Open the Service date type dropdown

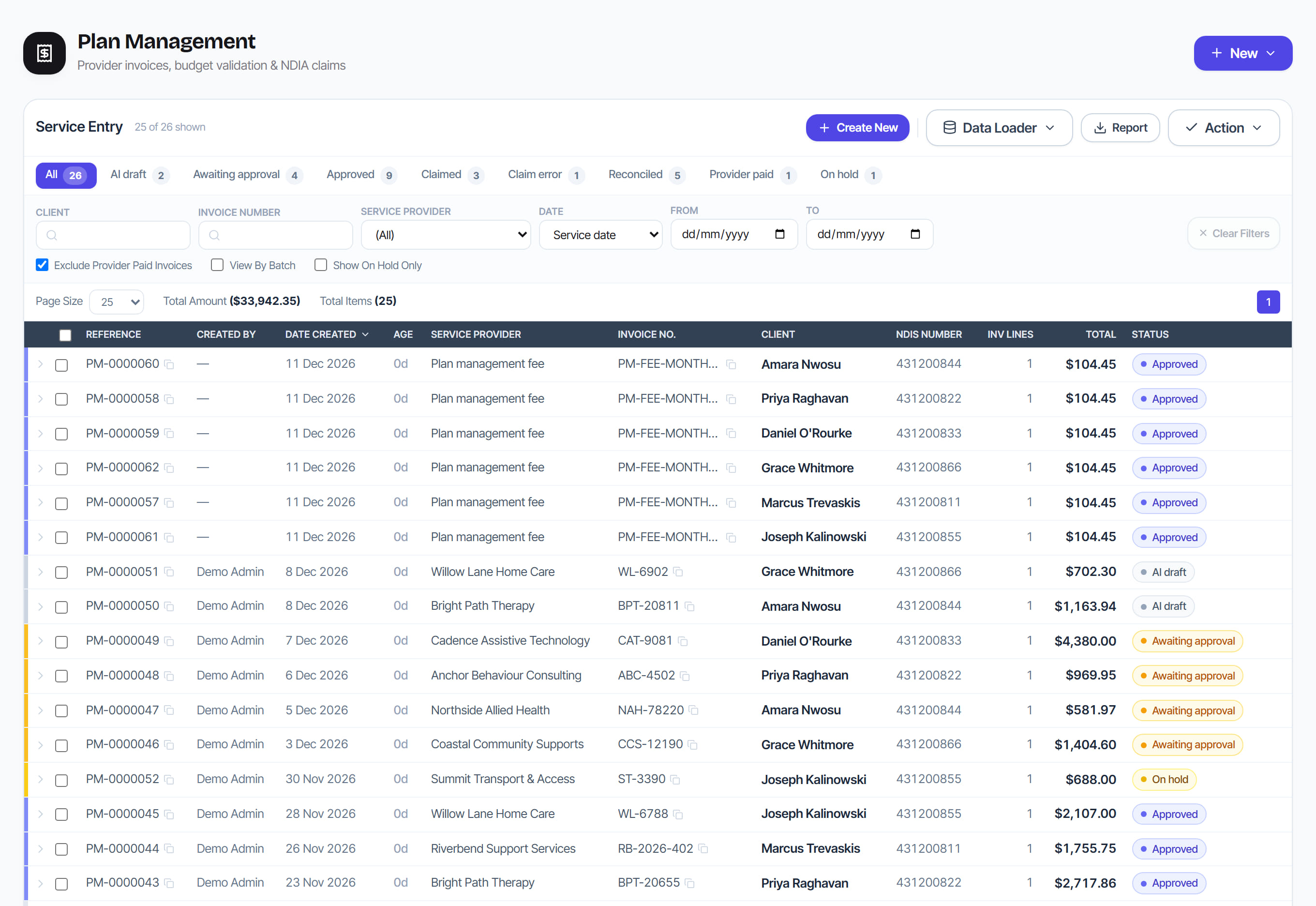(x=600, y=235)
